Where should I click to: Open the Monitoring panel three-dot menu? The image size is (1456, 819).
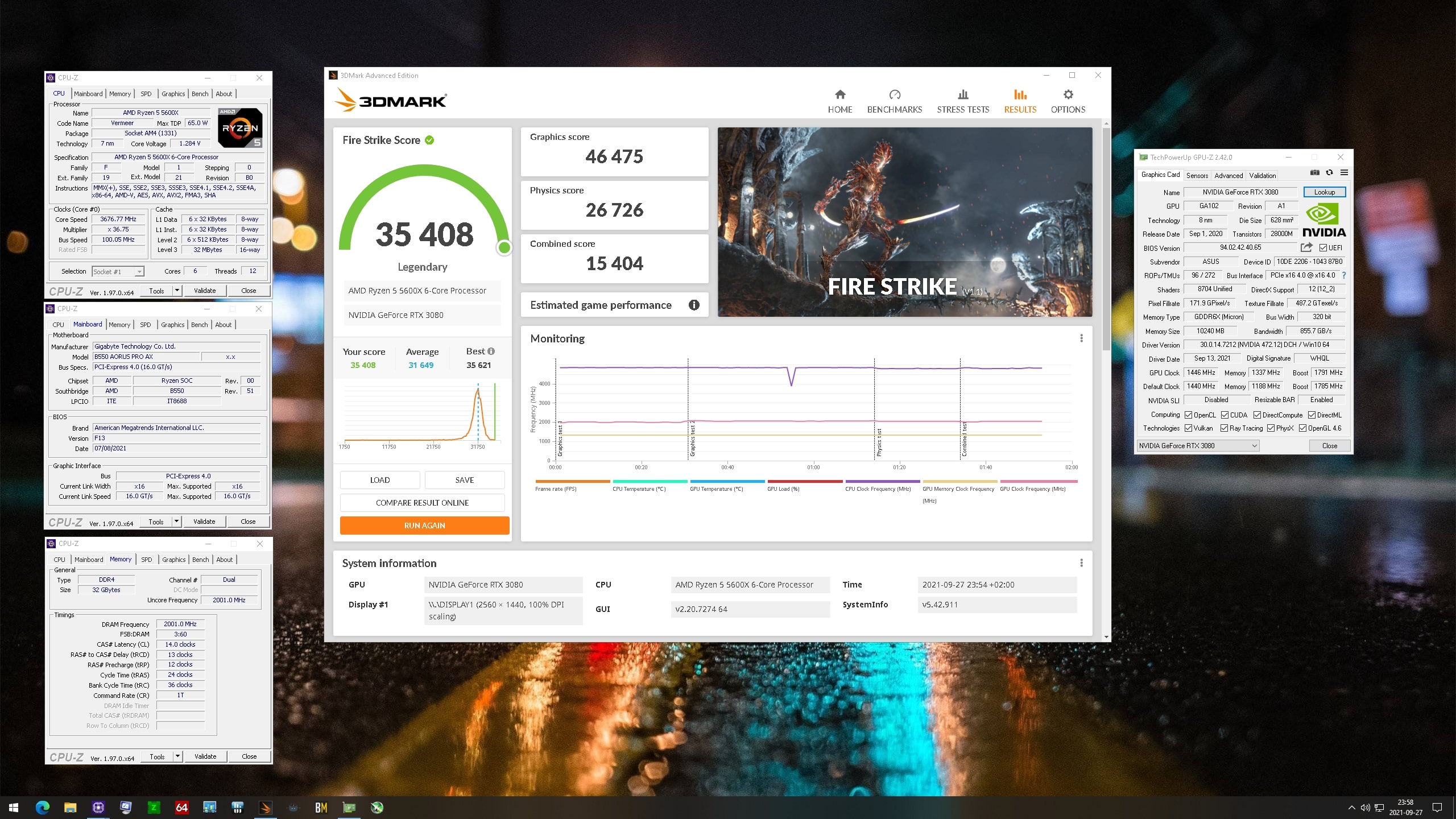point(1081,338)
